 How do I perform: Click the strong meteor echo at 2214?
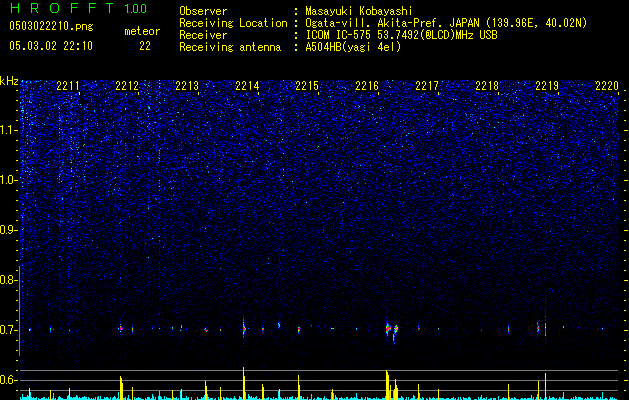pos(243,328)
